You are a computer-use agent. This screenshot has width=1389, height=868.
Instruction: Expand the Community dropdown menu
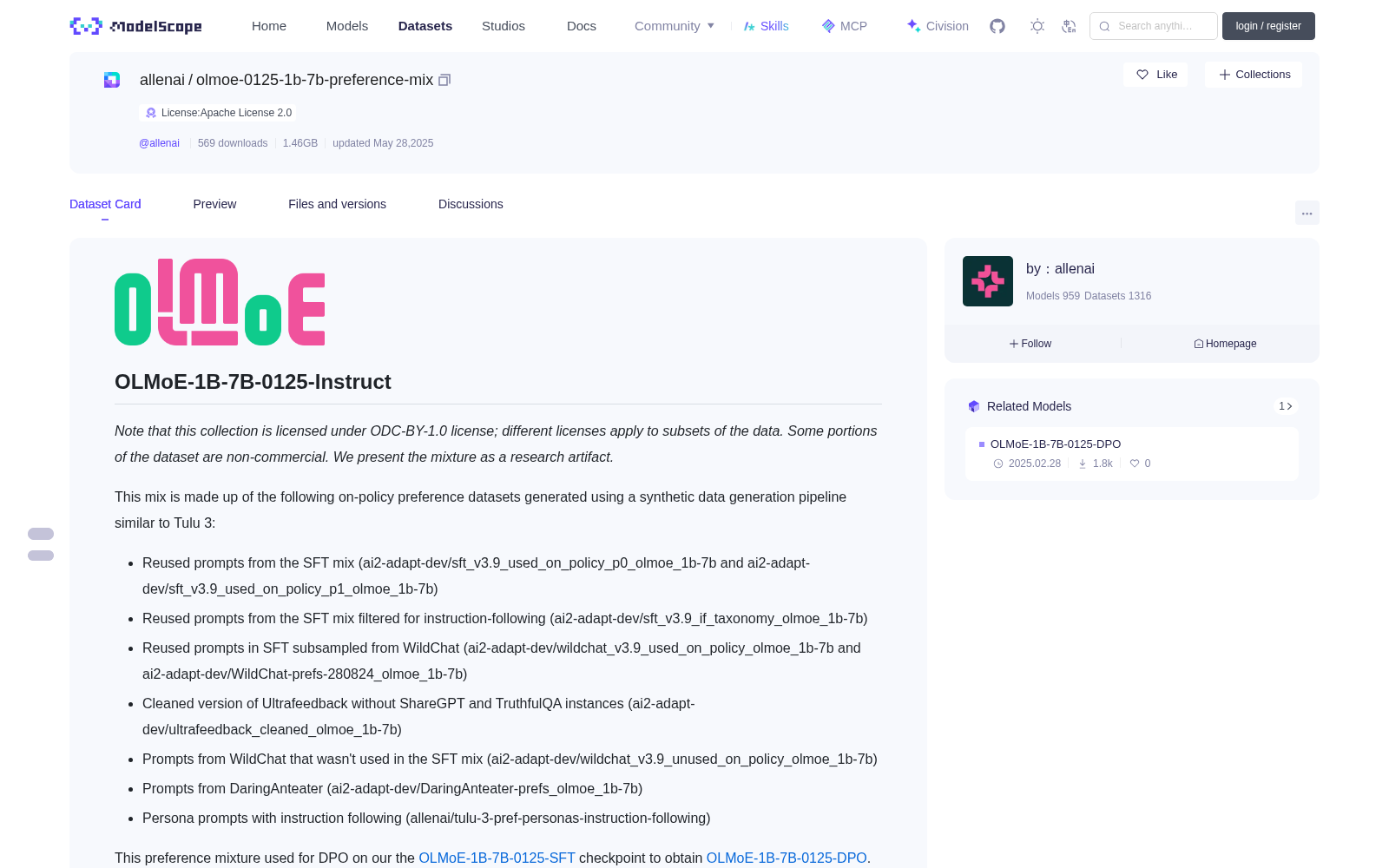click(675, 26)
